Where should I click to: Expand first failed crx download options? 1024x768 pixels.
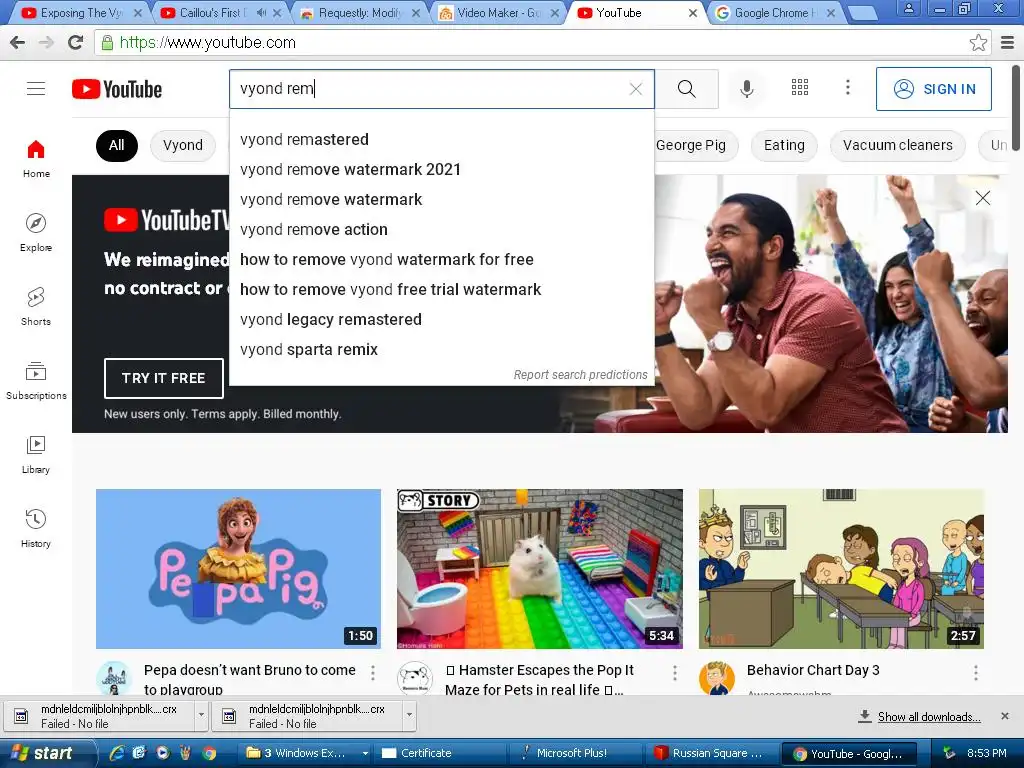point(201,715)
